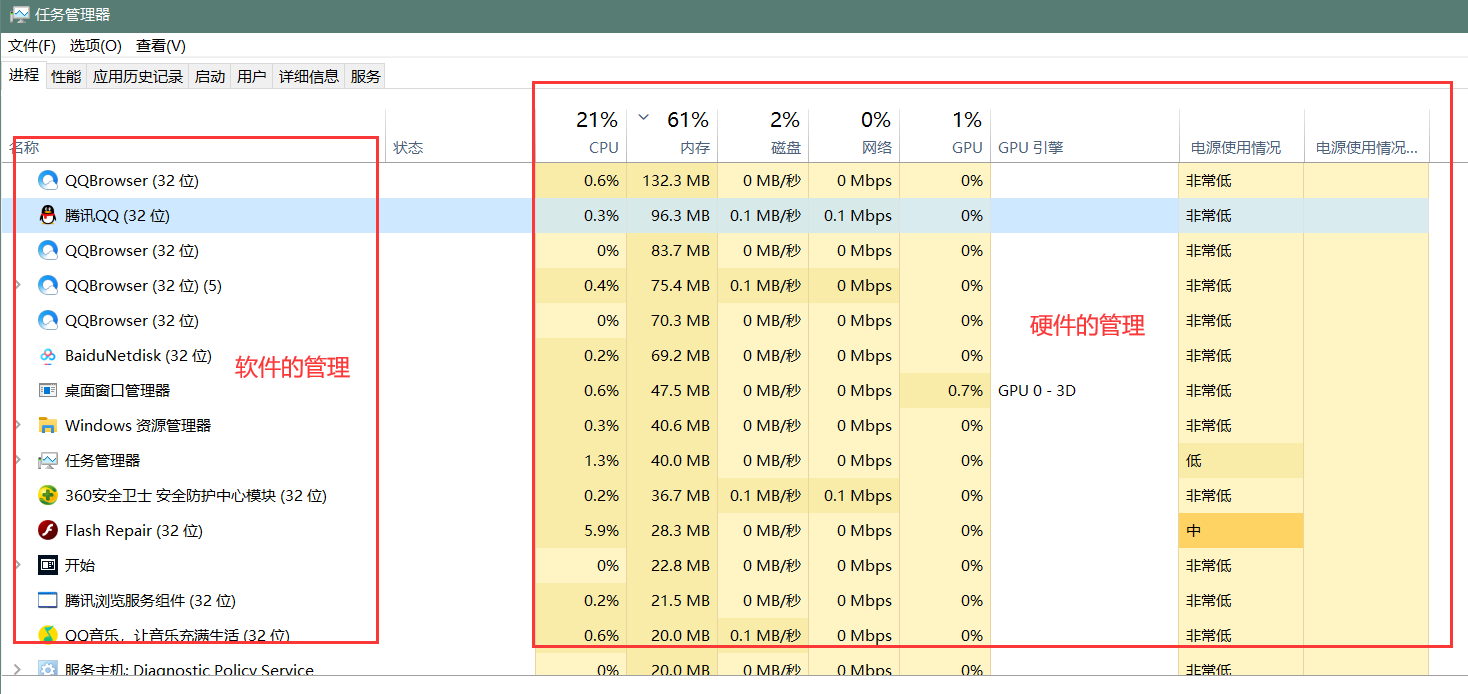The image size is (1468, 694).
Task: Click the 47.5 MB memory cell
Action: 672,391
